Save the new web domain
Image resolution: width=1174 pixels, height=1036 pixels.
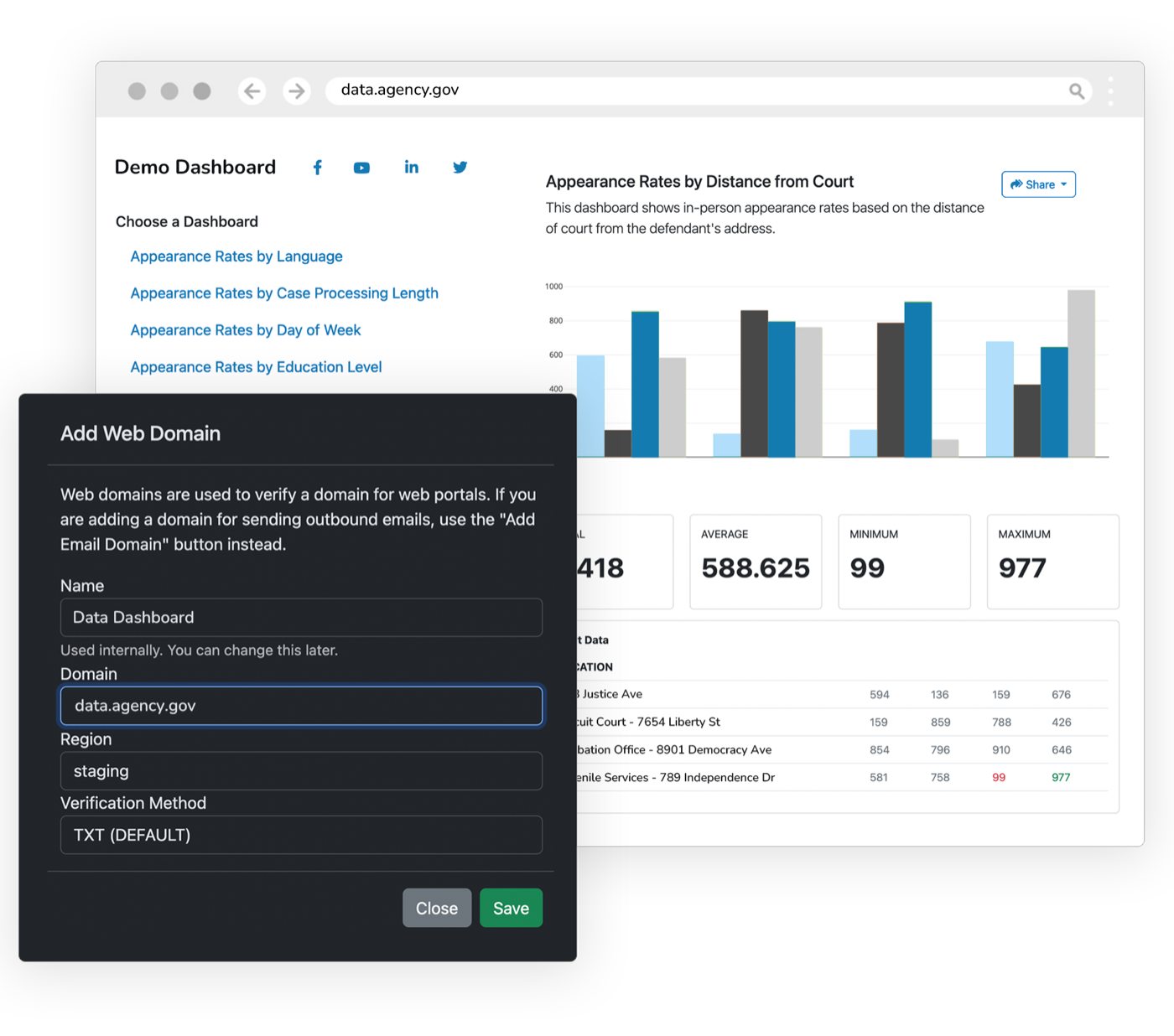point(511,908)
